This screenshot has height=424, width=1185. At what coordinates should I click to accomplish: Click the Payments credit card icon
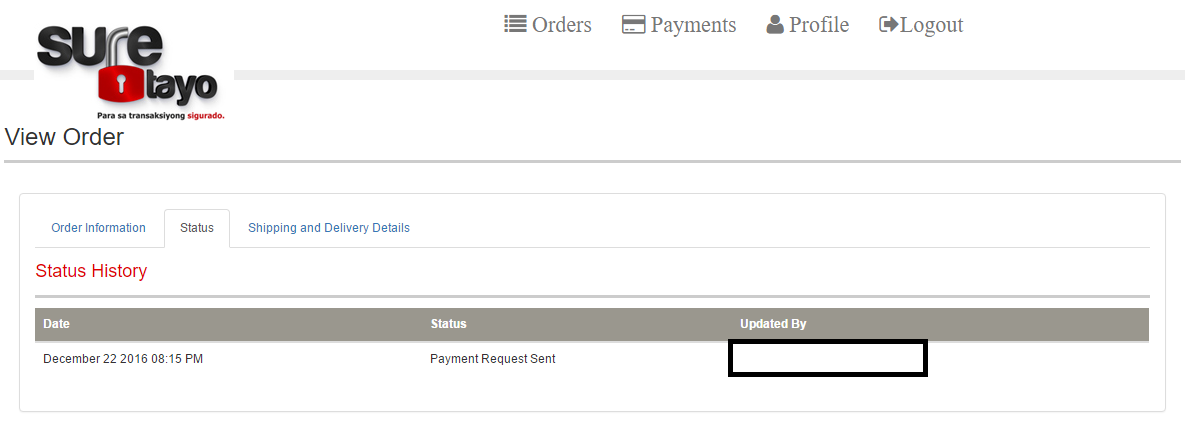(633, 25)
